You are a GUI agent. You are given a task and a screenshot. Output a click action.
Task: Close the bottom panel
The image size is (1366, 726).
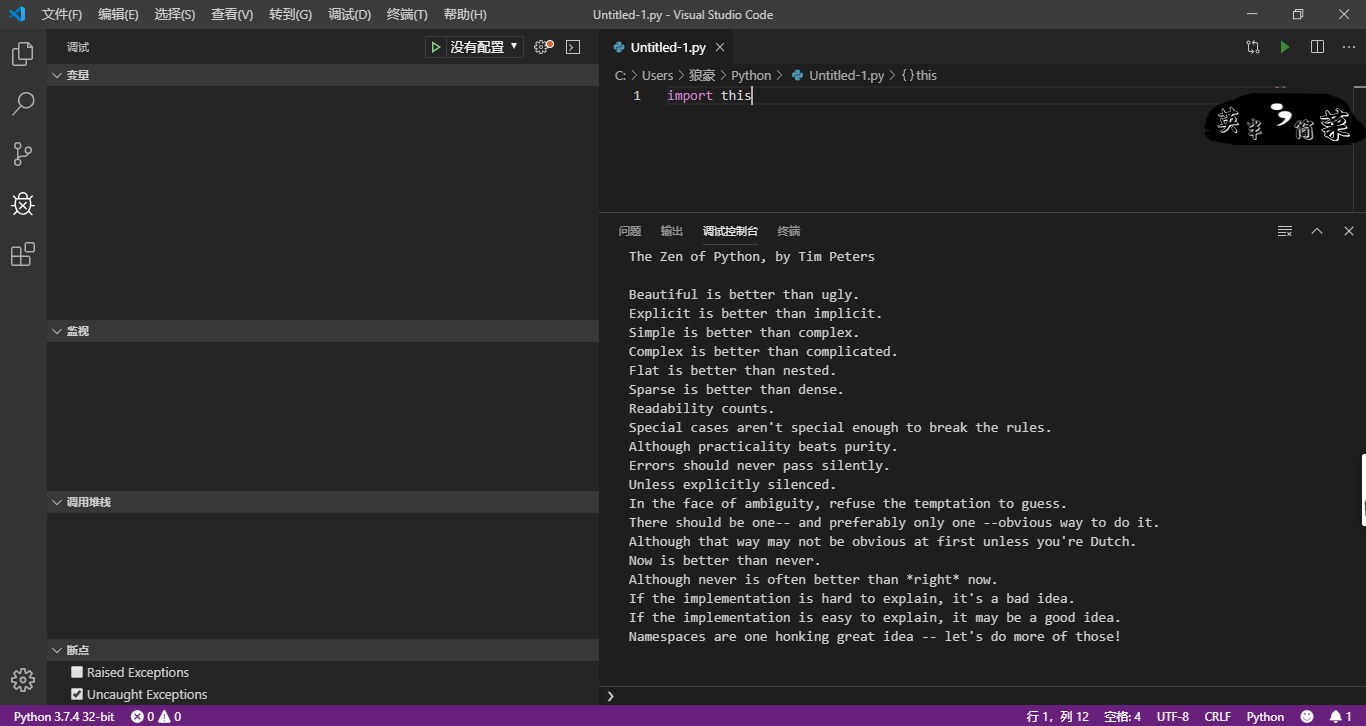point(1349,231)
